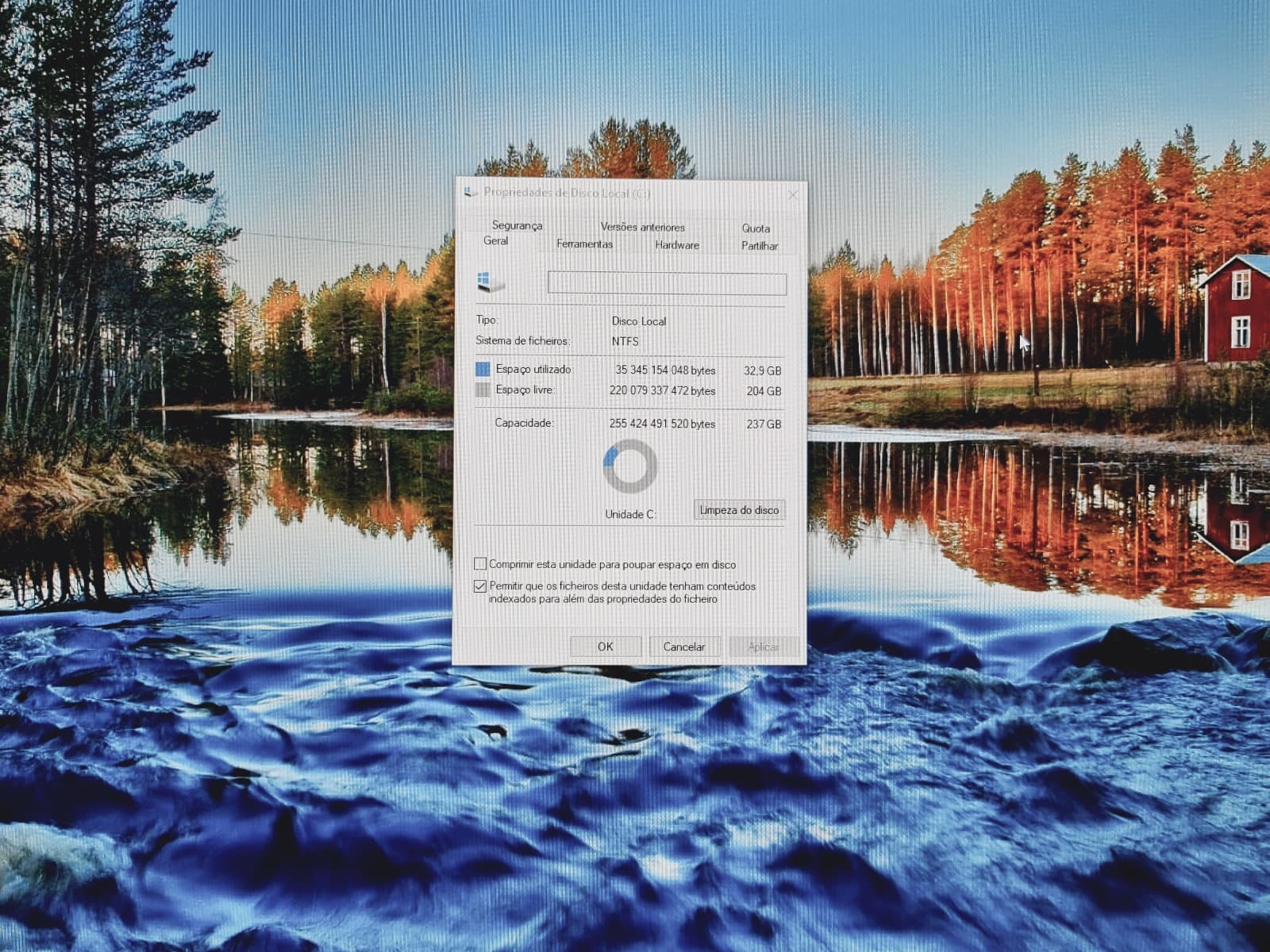Uncheck Permitir que os ficheiros indexing checkbox
The height and width of the screenshot is (952, 1270).
click(x=479, y=586)
